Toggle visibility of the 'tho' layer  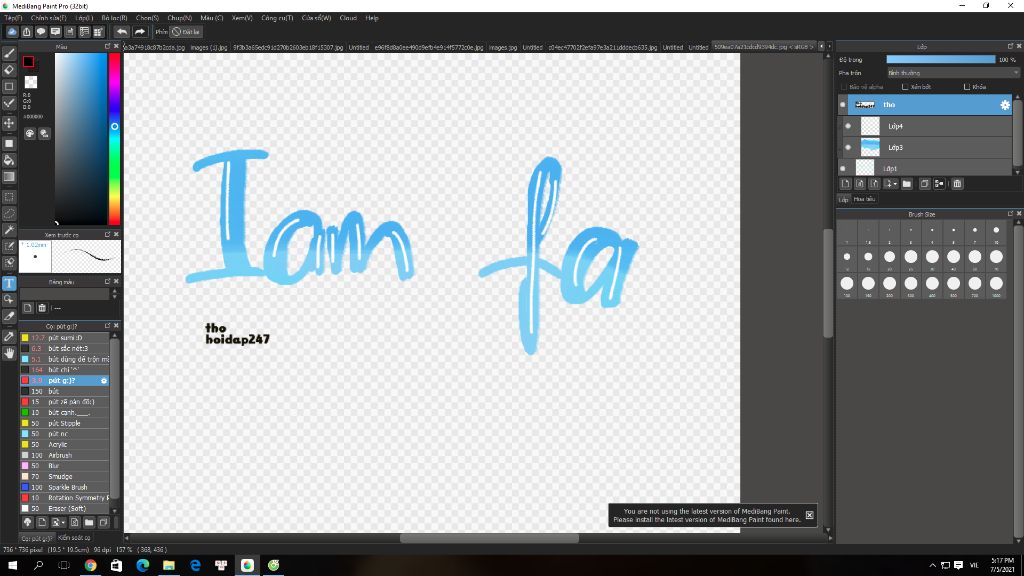tap(843, 104)
